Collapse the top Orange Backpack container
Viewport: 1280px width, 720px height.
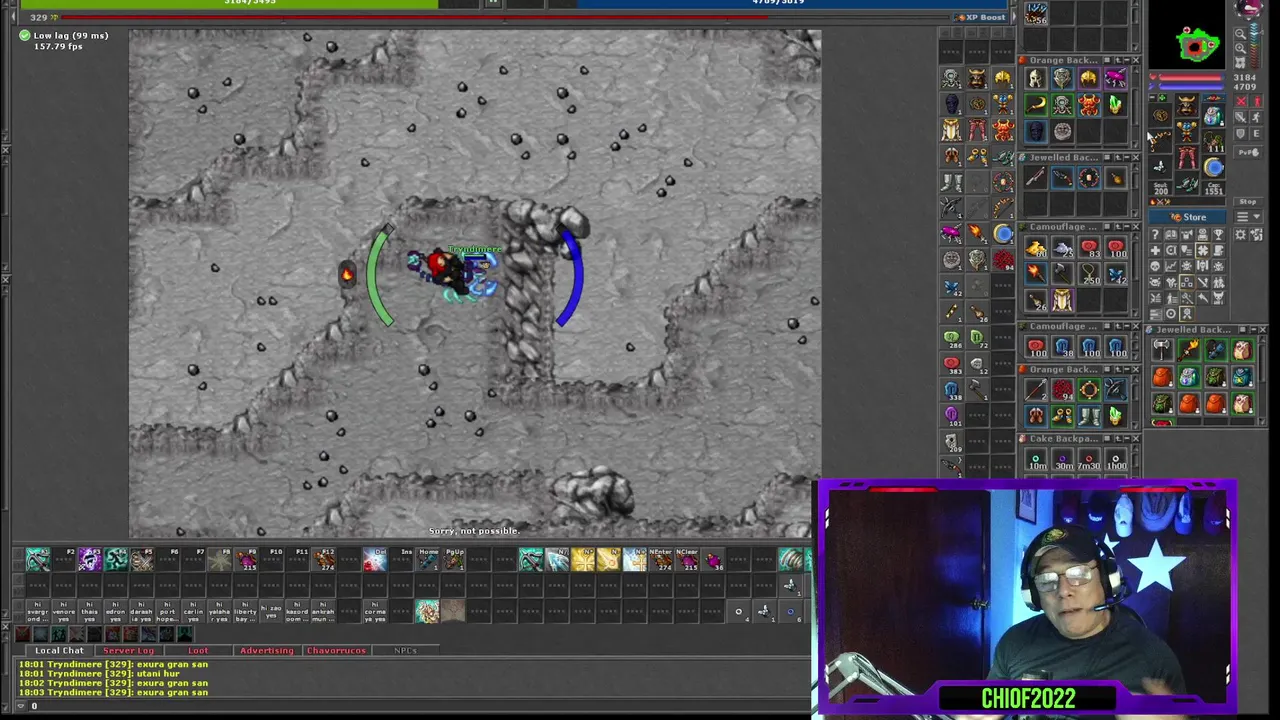[1126, 60]
